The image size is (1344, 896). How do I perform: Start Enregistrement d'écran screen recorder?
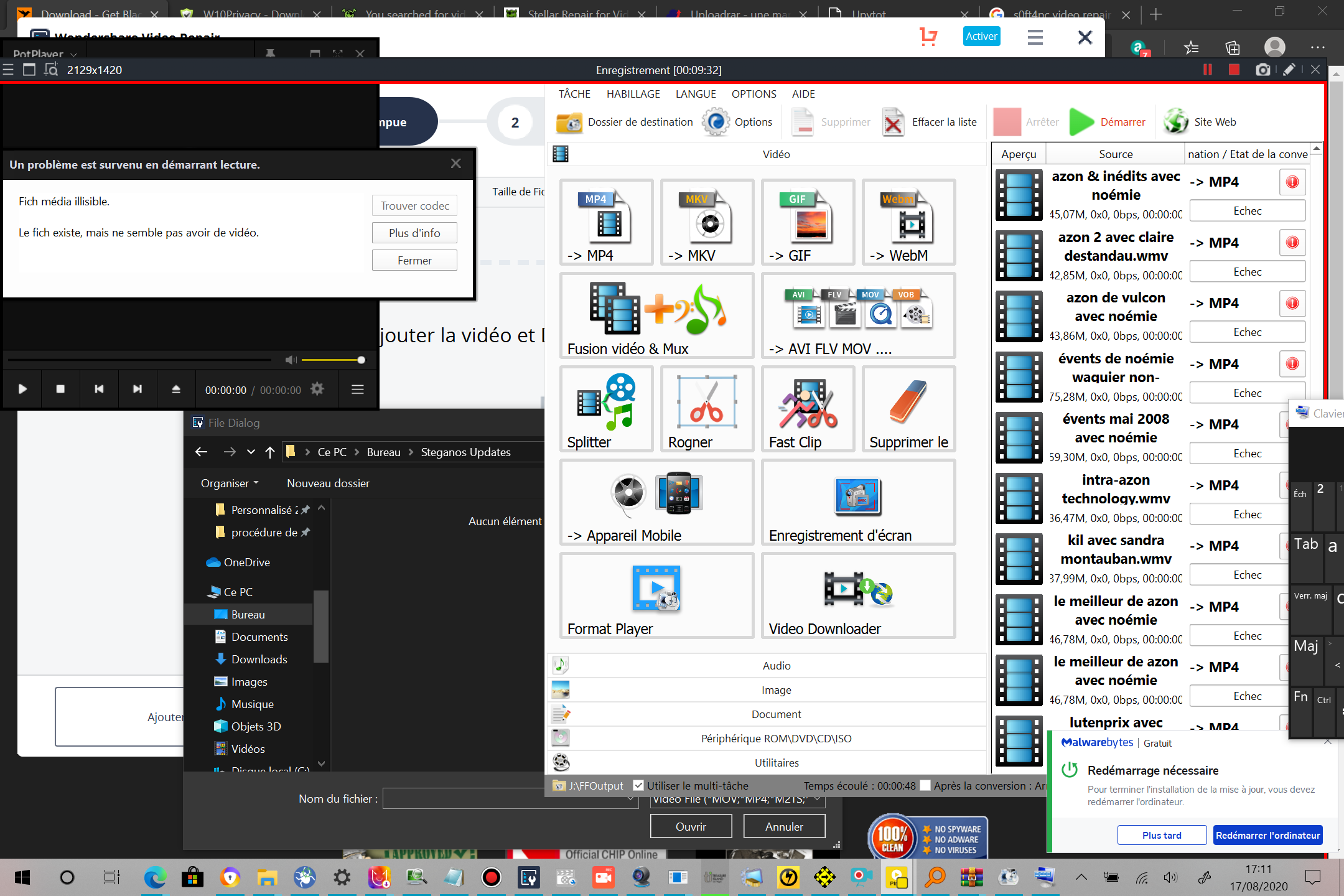click(858, 502)
